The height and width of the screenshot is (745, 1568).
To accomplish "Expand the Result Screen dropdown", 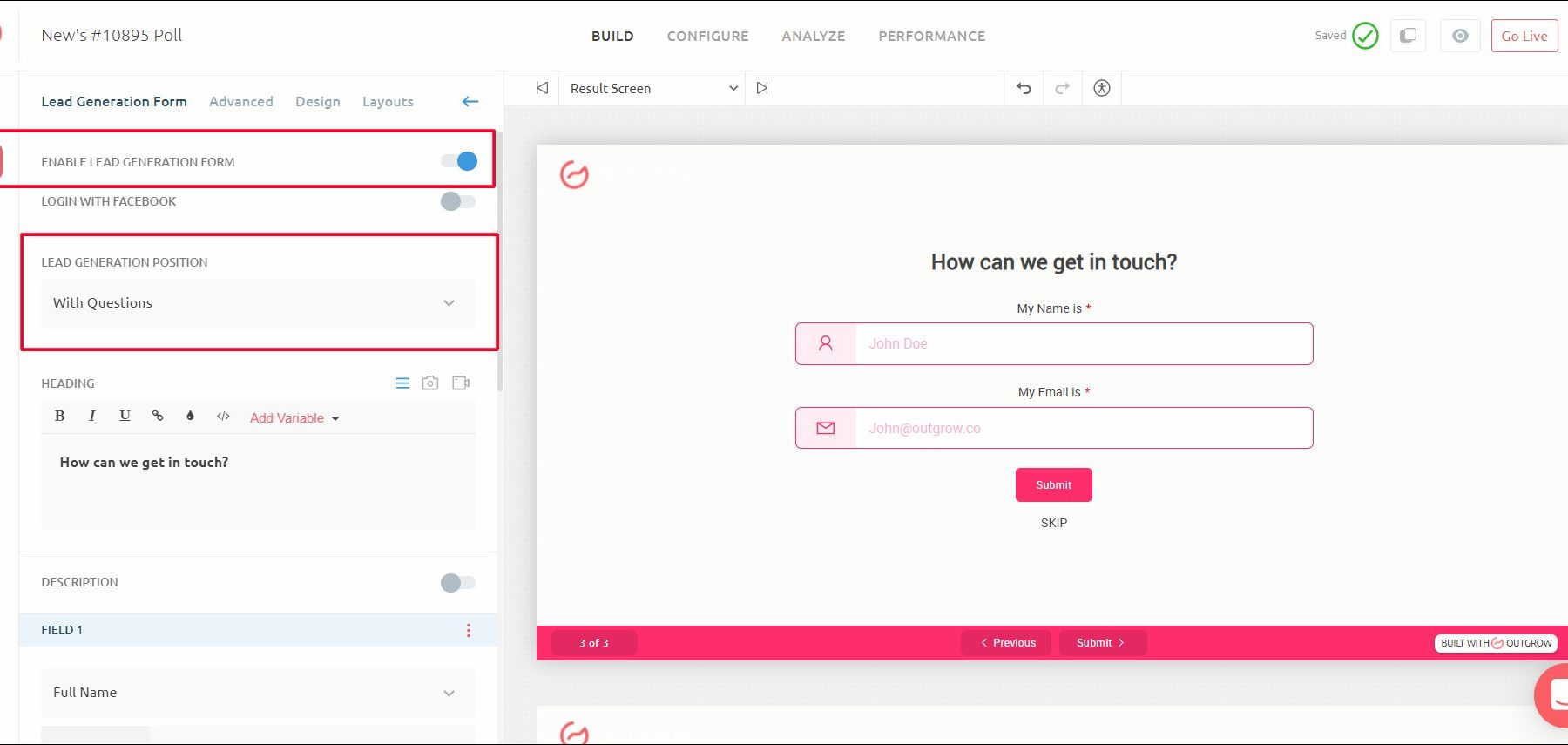I will (652, 88).
